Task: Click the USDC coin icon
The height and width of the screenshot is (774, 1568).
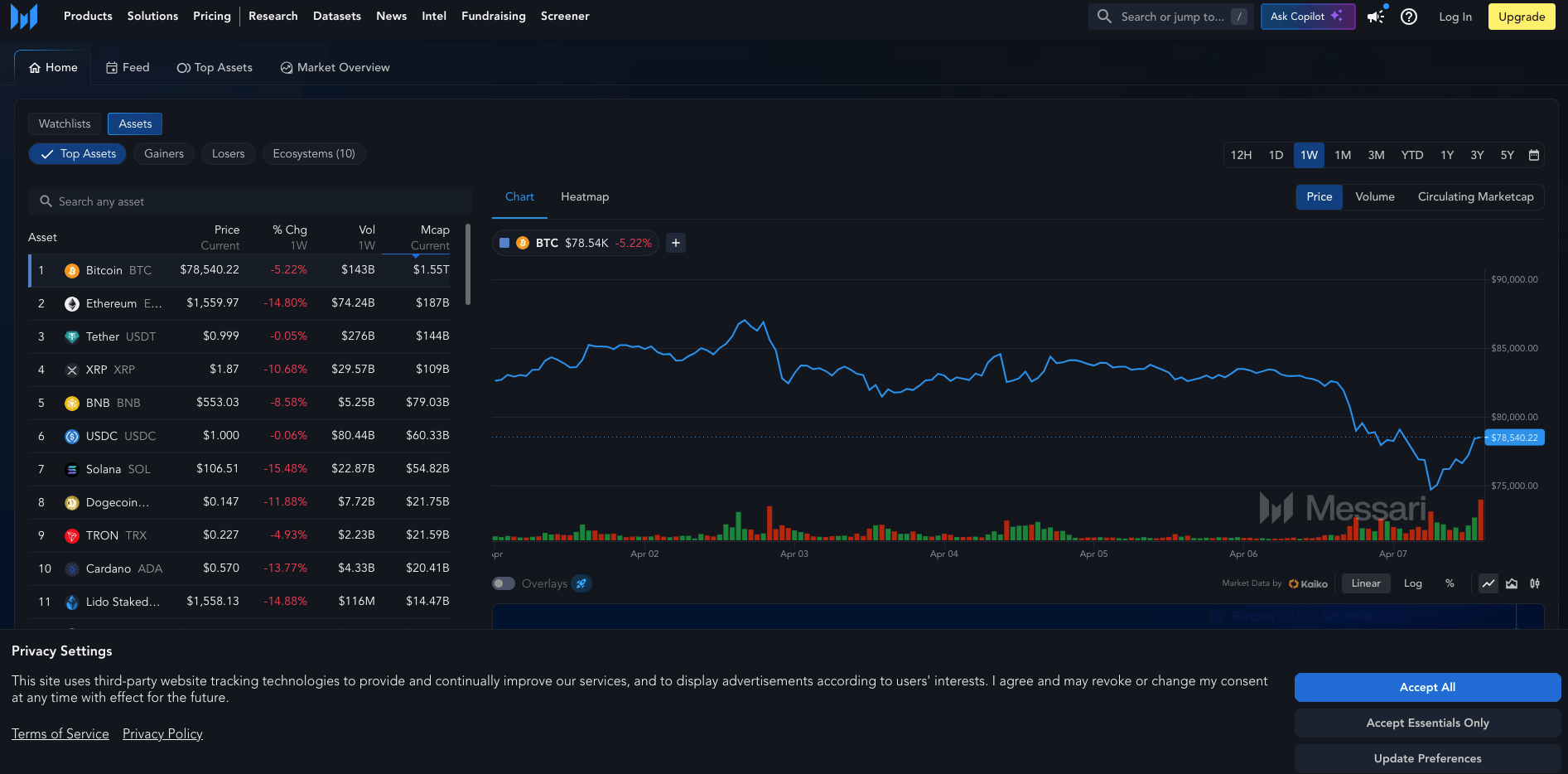Action: (72, 436)
